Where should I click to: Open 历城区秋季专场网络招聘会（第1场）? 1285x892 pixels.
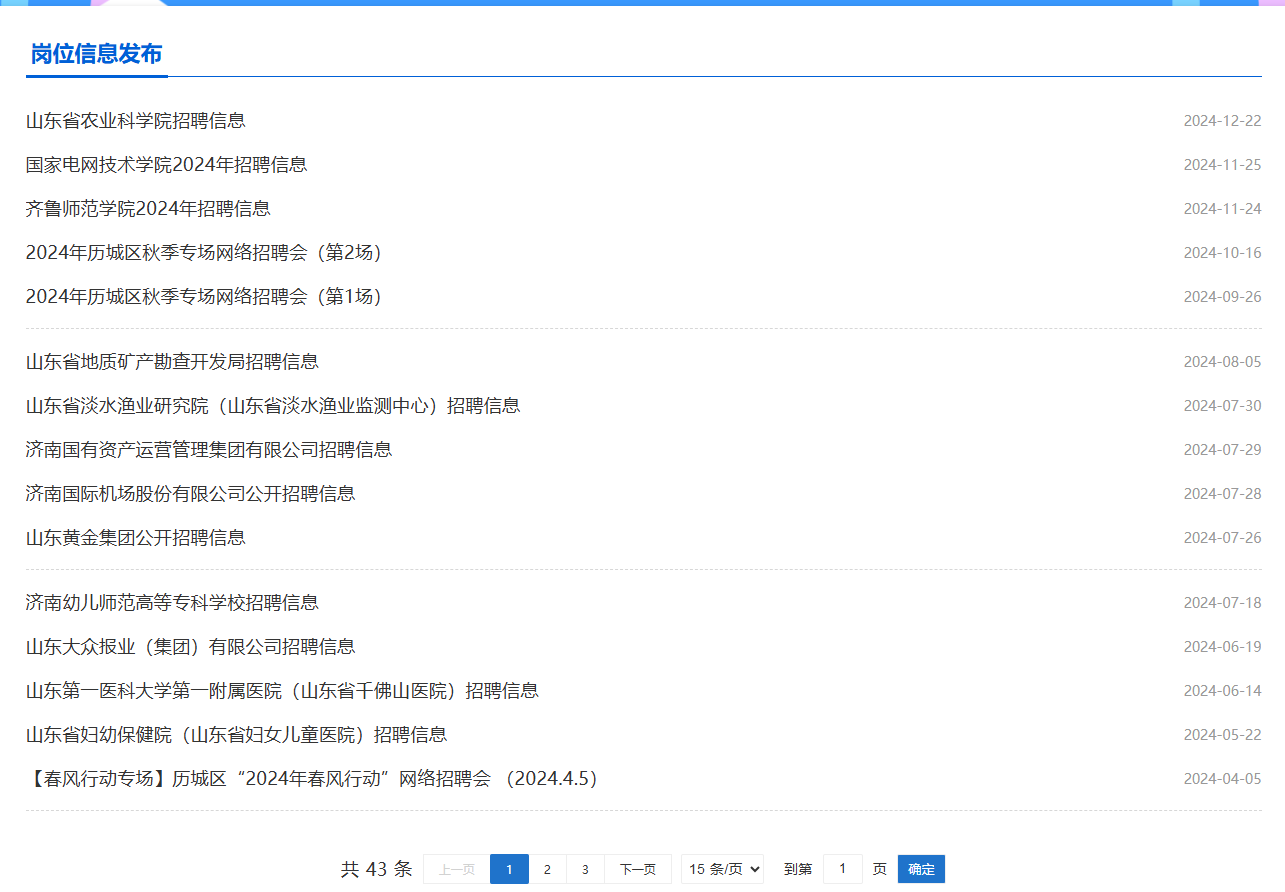206,297
